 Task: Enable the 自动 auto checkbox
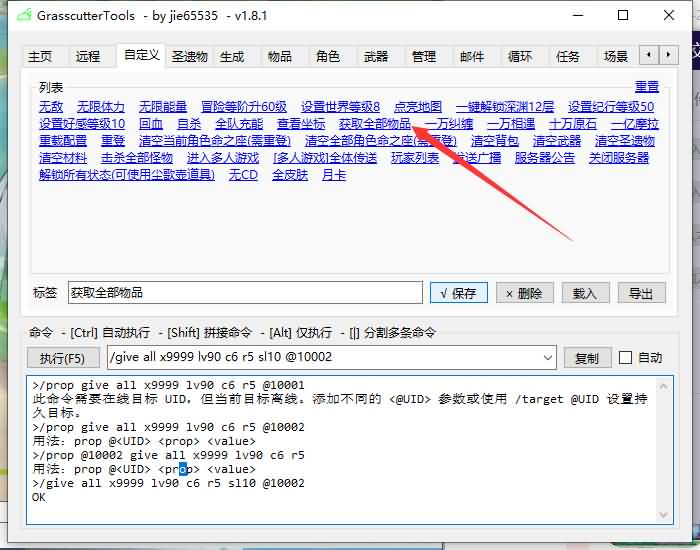626,358
